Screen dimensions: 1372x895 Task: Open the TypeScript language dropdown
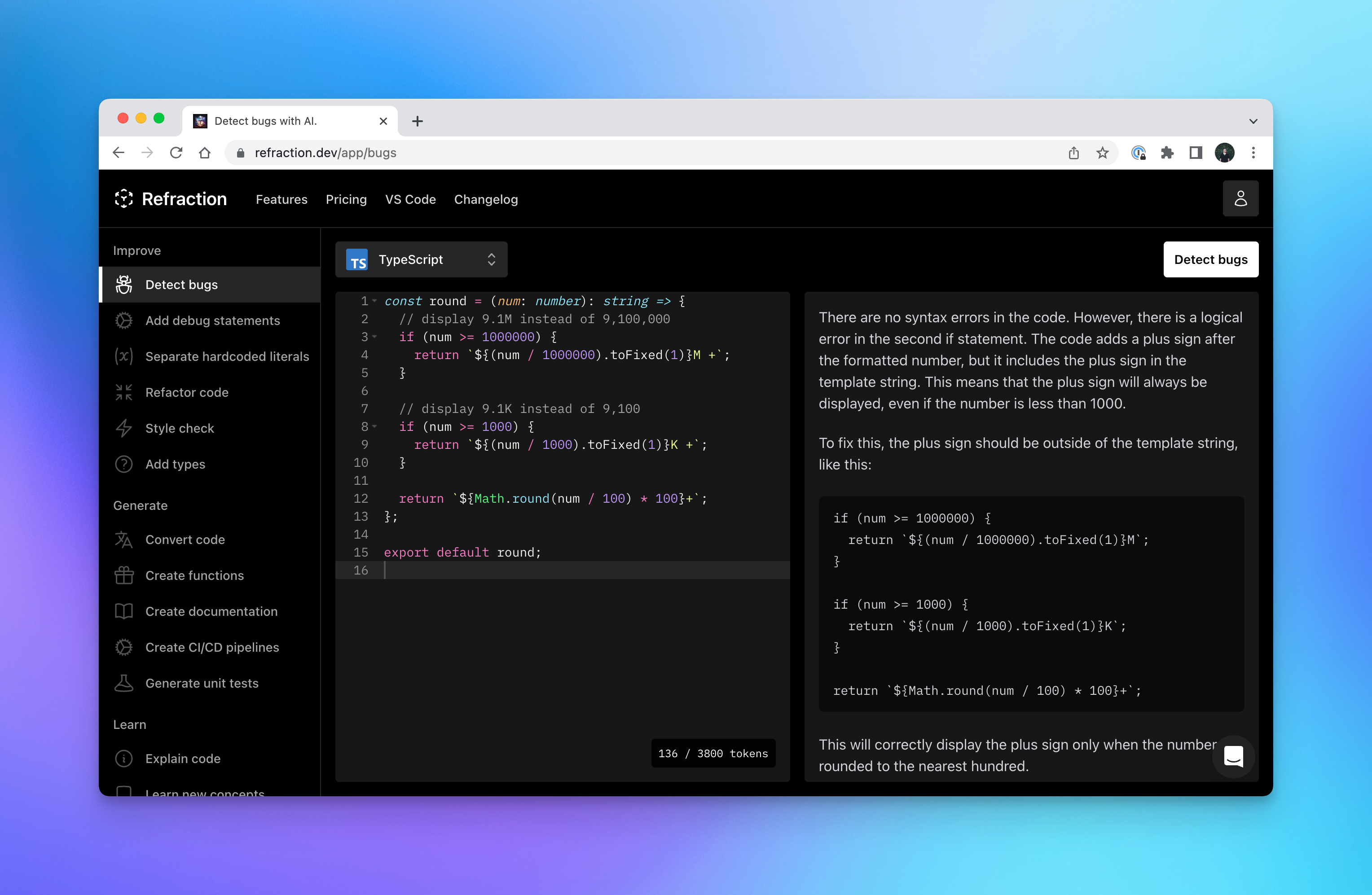(422, 259)
